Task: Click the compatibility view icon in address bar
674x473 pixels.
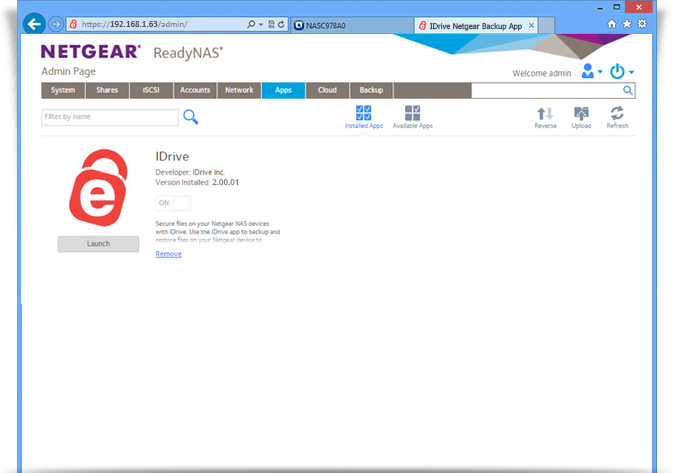Action: click(271, 25)
